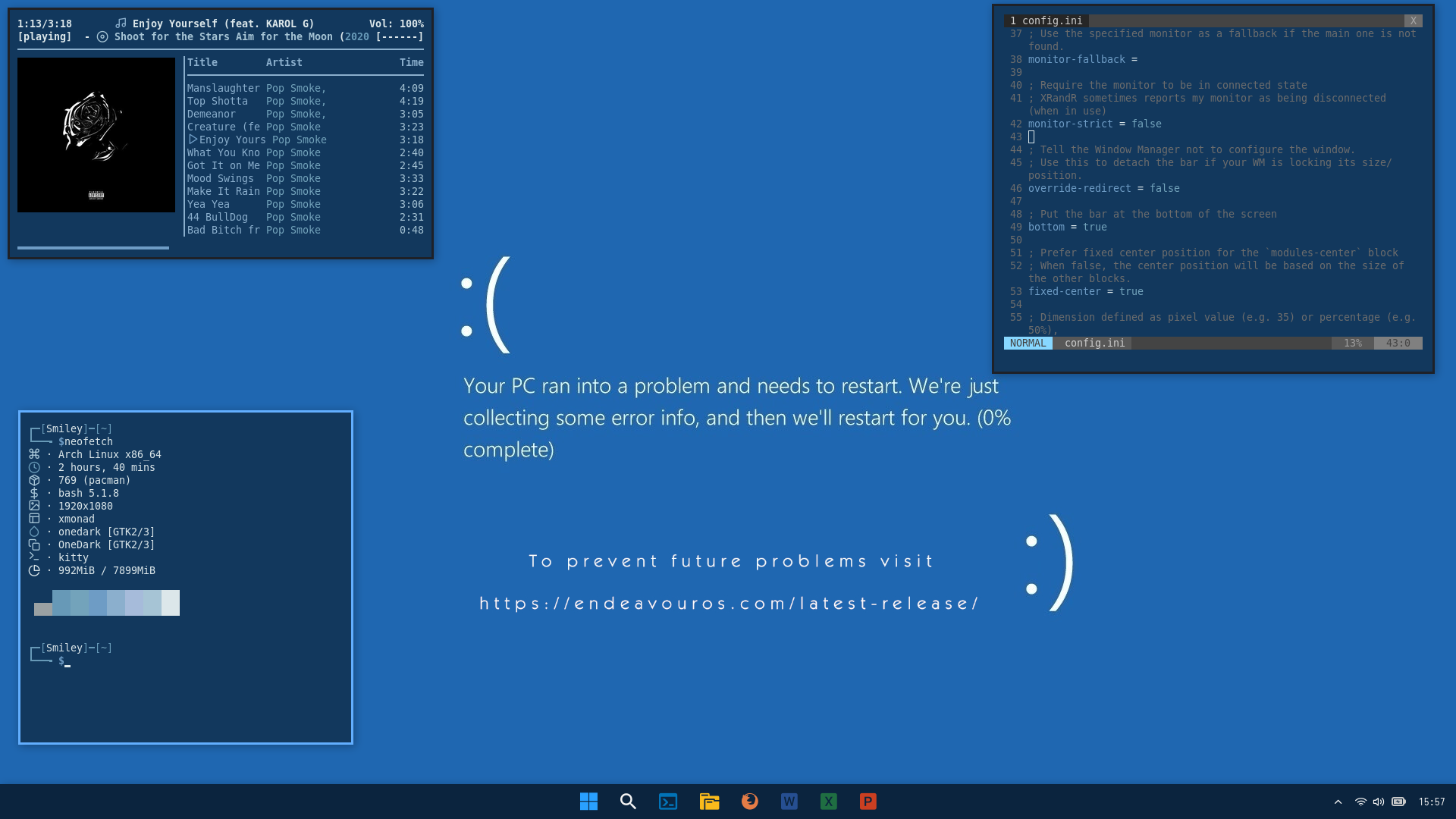Click the Artist column header in the playlist

click(x=284, y=63)
